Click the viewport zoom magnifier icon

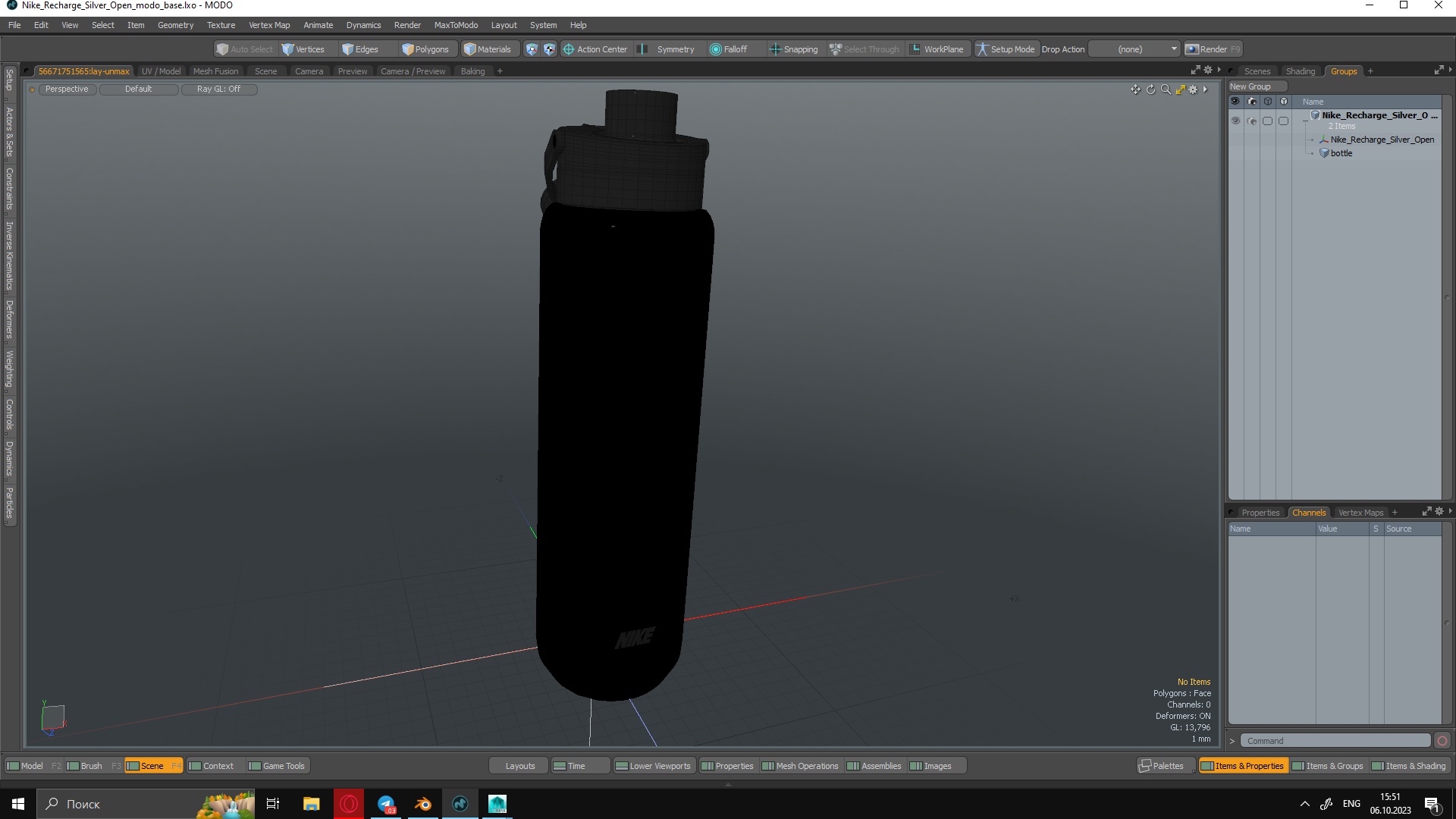tap(1166, 89)
